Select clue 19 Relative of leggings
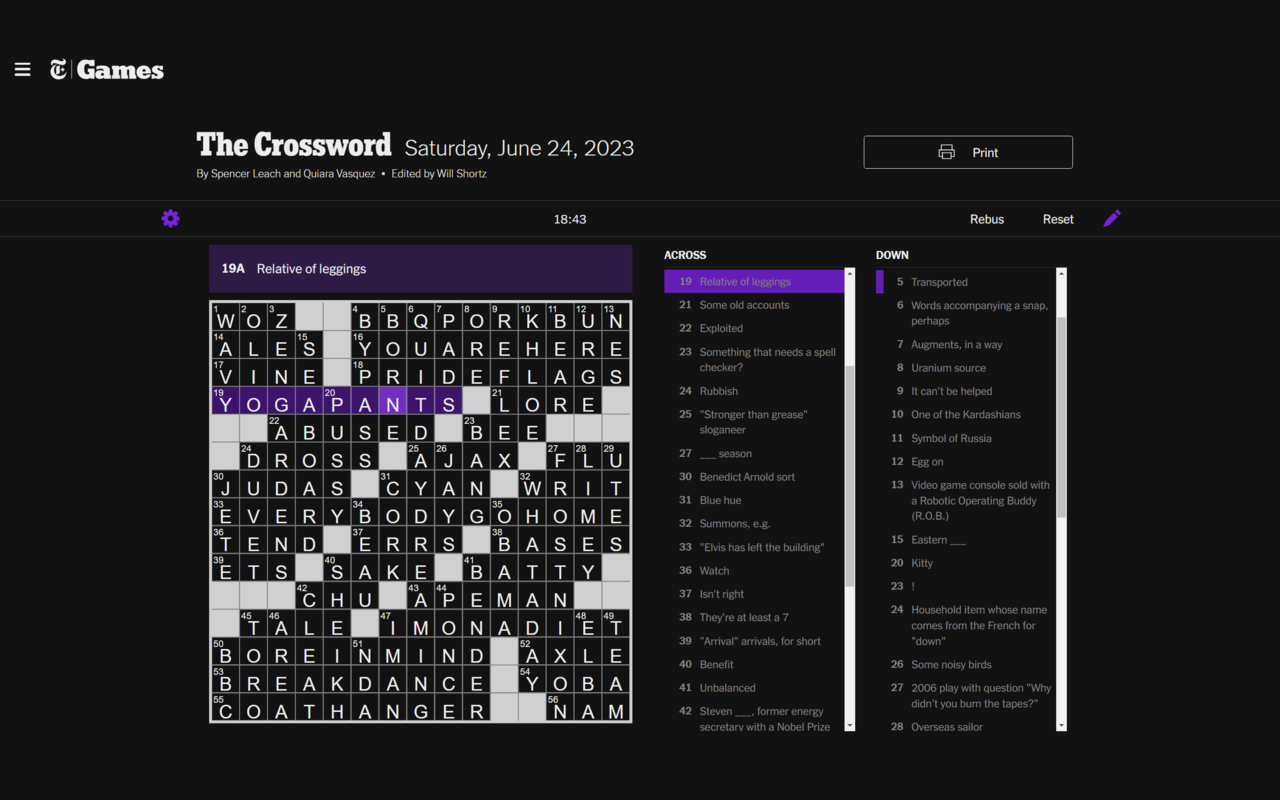The image size is (1280, 800). [x=754, y=281]
